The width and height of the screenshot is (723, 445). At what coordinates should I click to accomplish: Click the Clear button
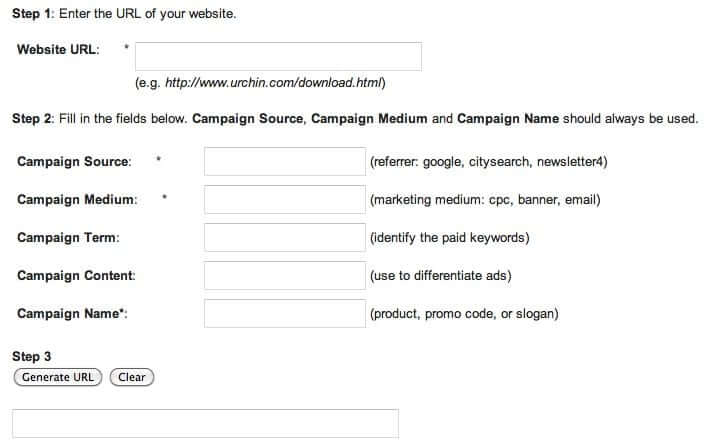point(132,377)
